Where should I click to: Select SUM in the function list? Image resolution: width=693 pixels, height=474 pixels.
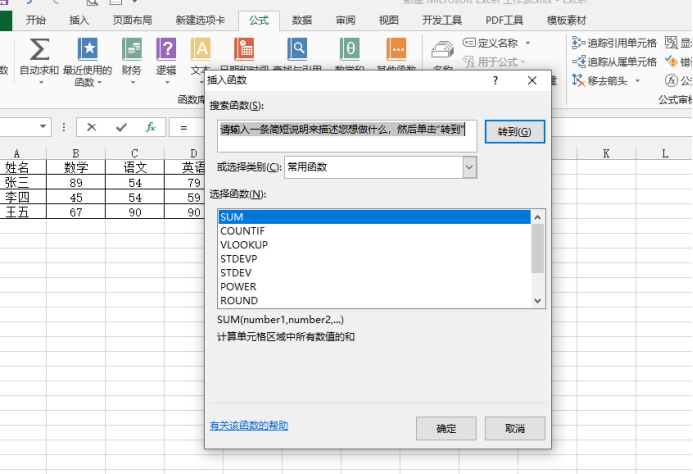374,217
